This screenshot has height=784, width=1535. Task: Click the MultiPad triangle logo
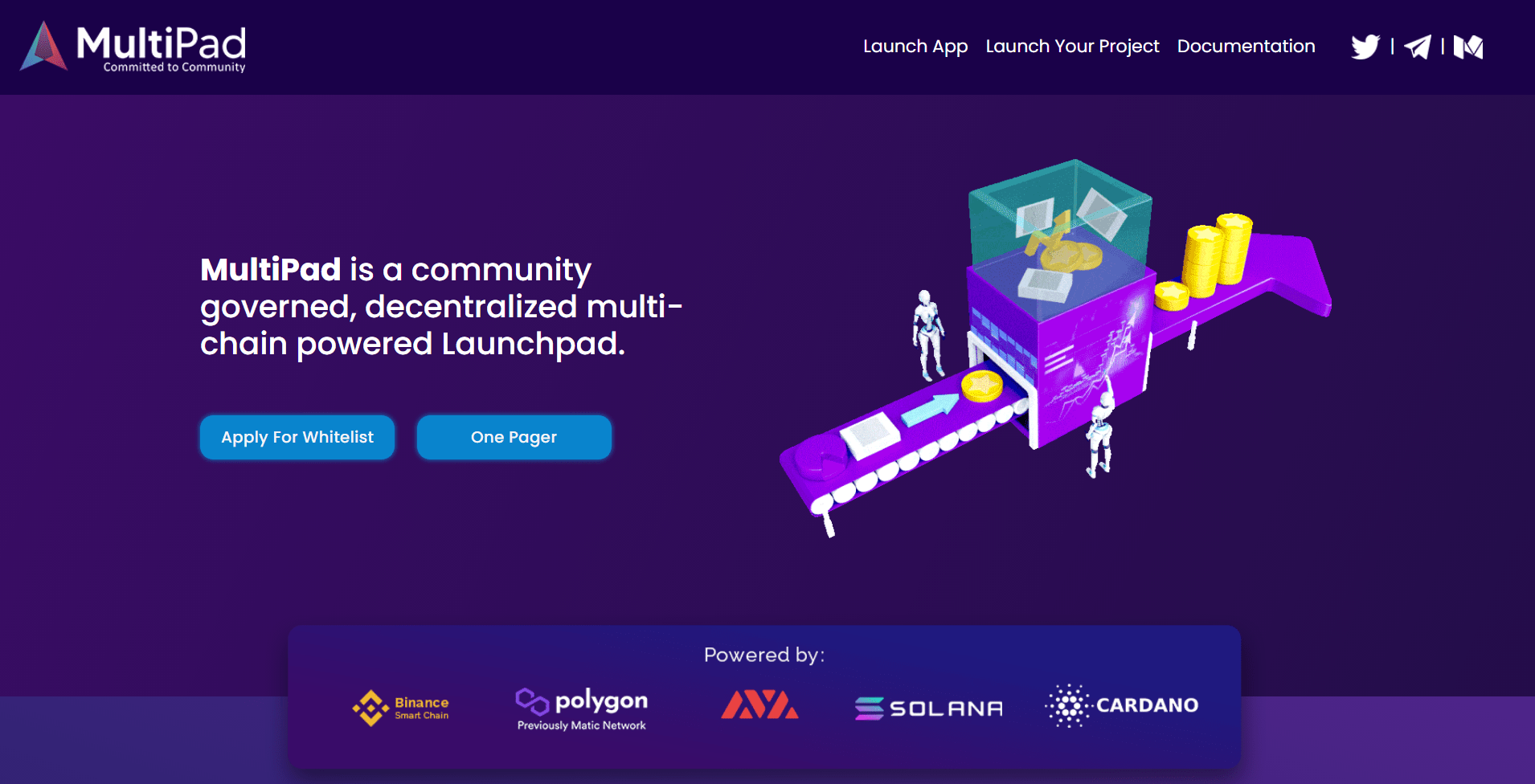click(43, 46)
